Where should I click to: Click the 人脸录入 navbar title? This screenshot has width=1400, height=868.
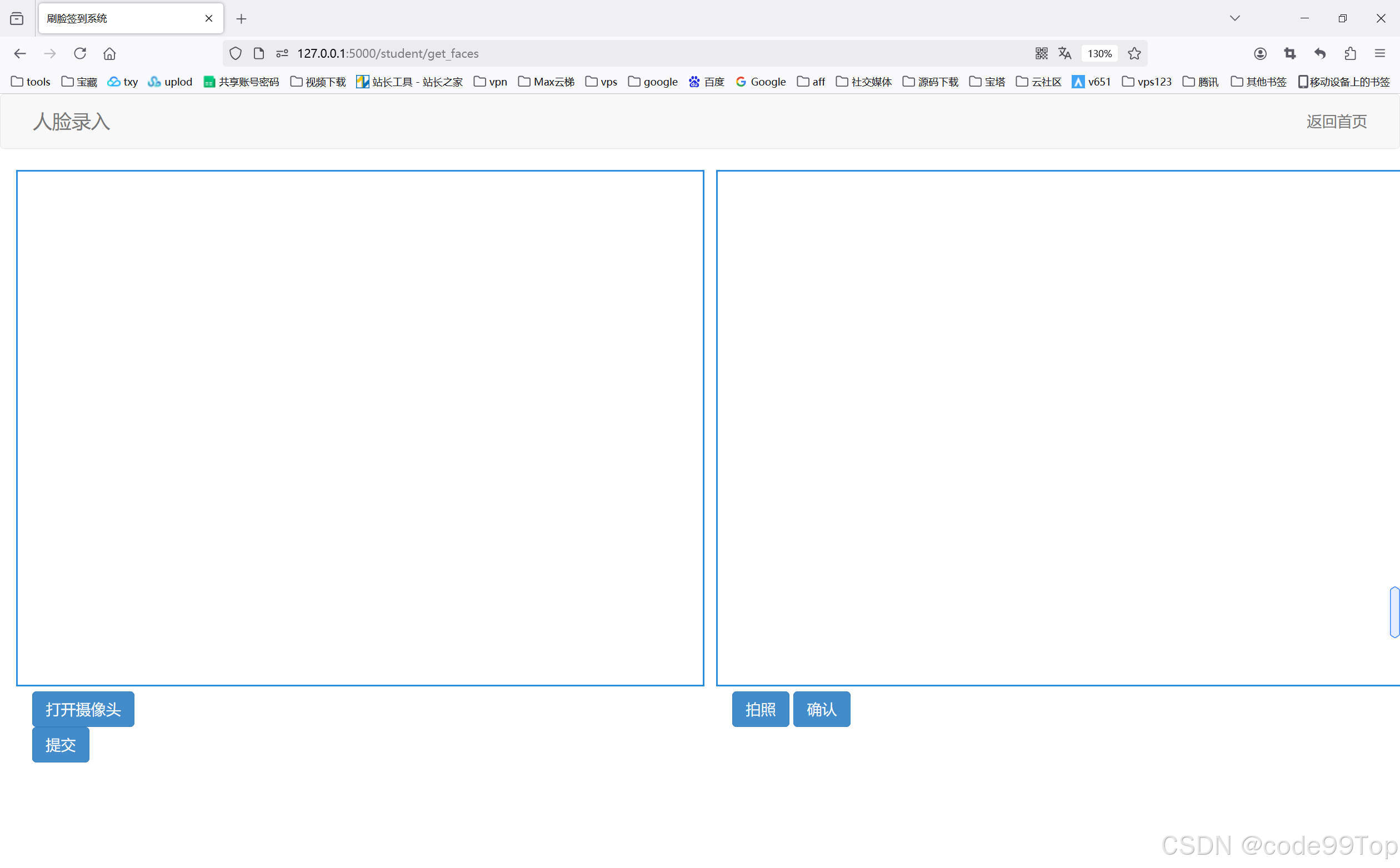pos(71,122)
